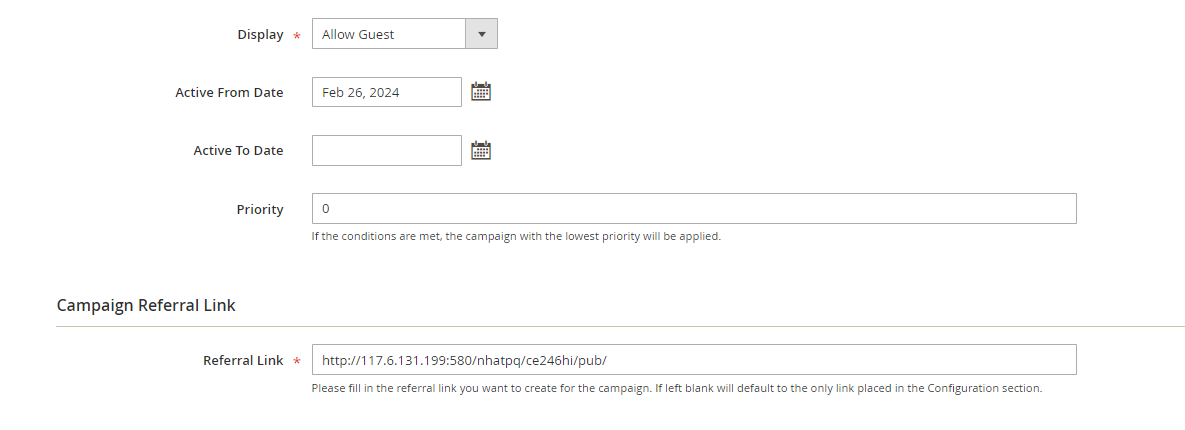
Task: Click into the Referral Link URL field
Action: (x=693, y=360)
